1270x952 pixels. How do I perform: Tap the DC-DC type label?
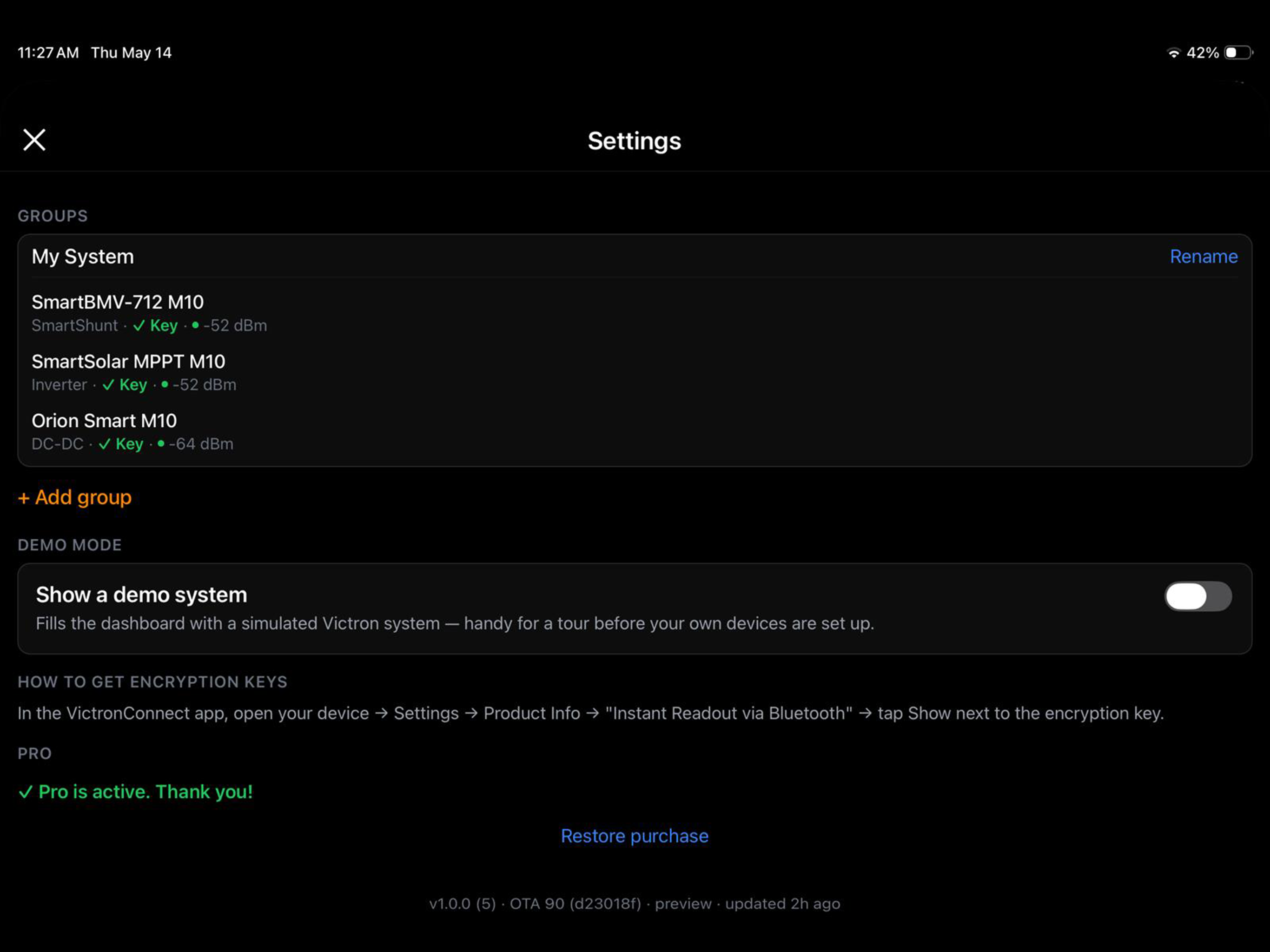58,443
